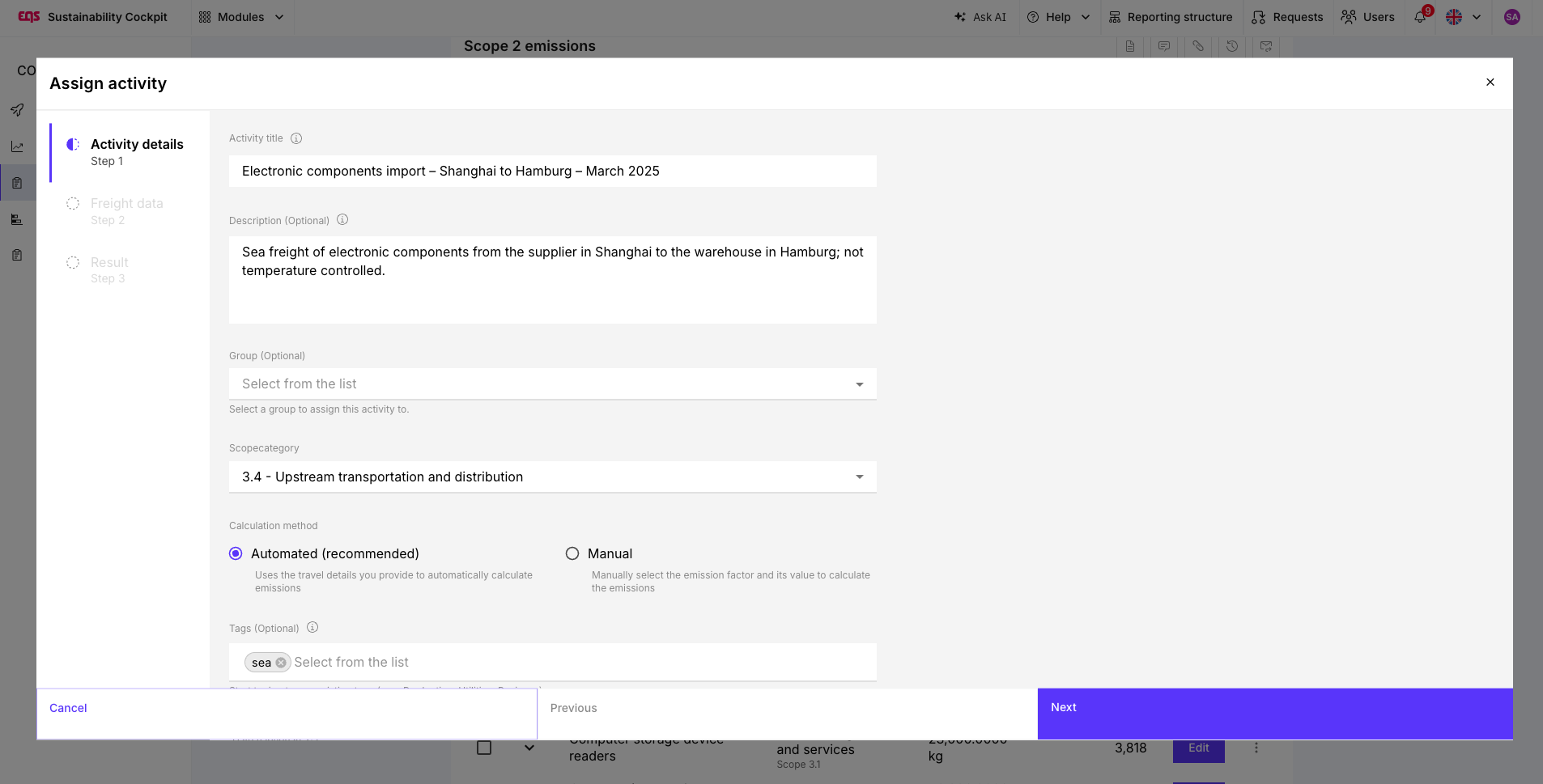Remove the sea tag chip

coord(281,663)
